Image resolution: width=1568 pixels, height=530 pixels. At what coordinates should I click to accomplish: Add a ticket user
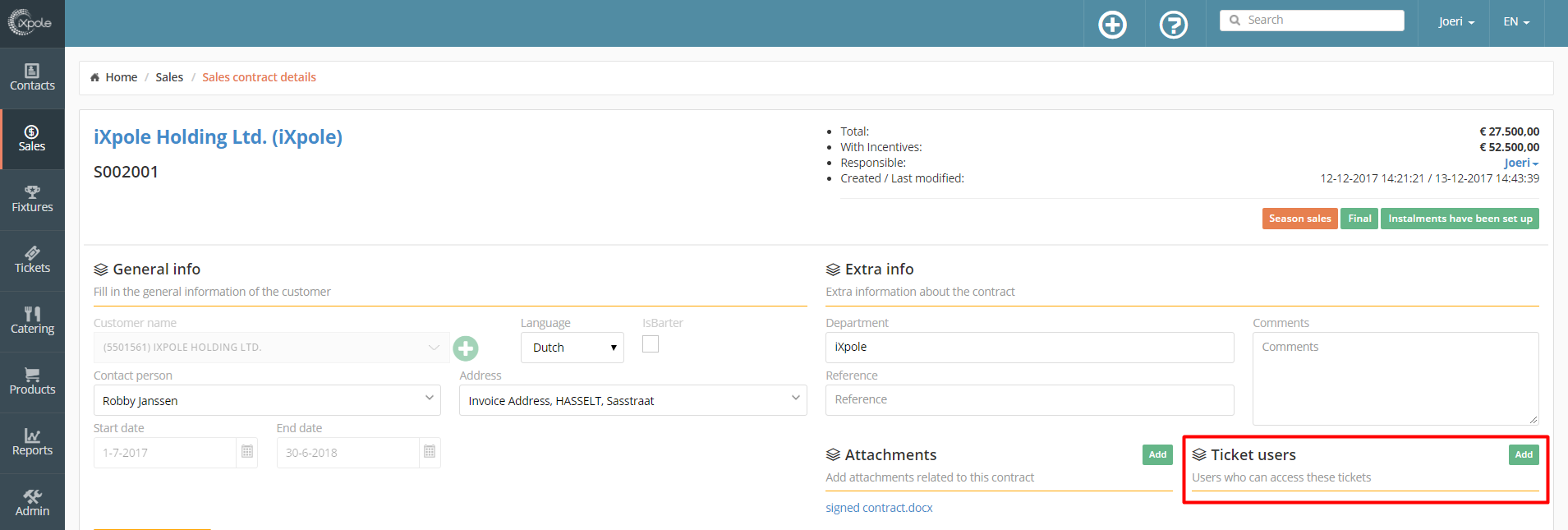[x=1524, y=454]
